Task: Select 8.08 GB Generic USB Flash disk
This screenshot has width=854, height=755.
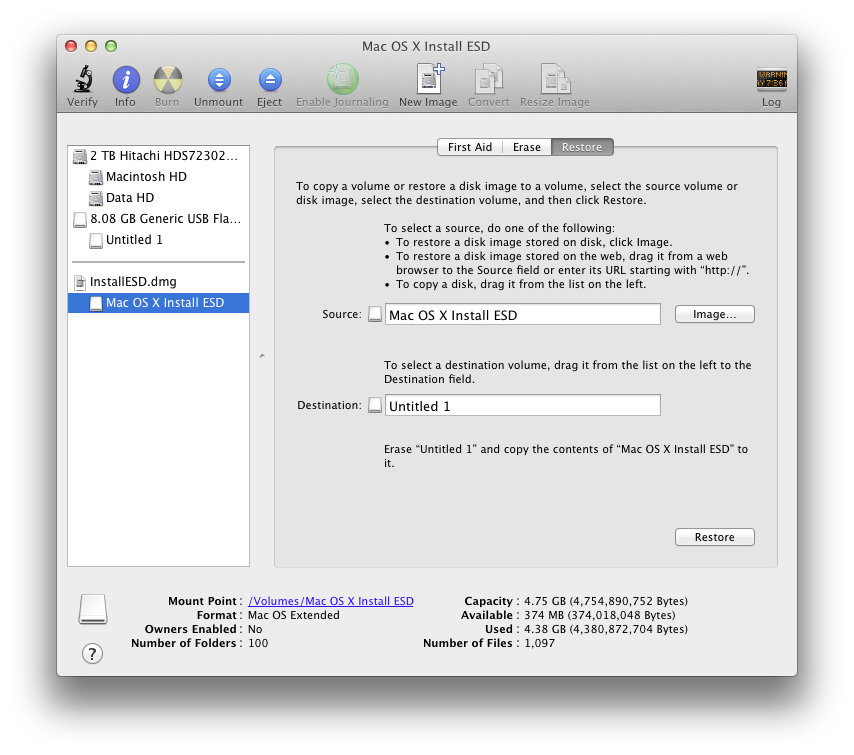Action: tap(158, 218)
